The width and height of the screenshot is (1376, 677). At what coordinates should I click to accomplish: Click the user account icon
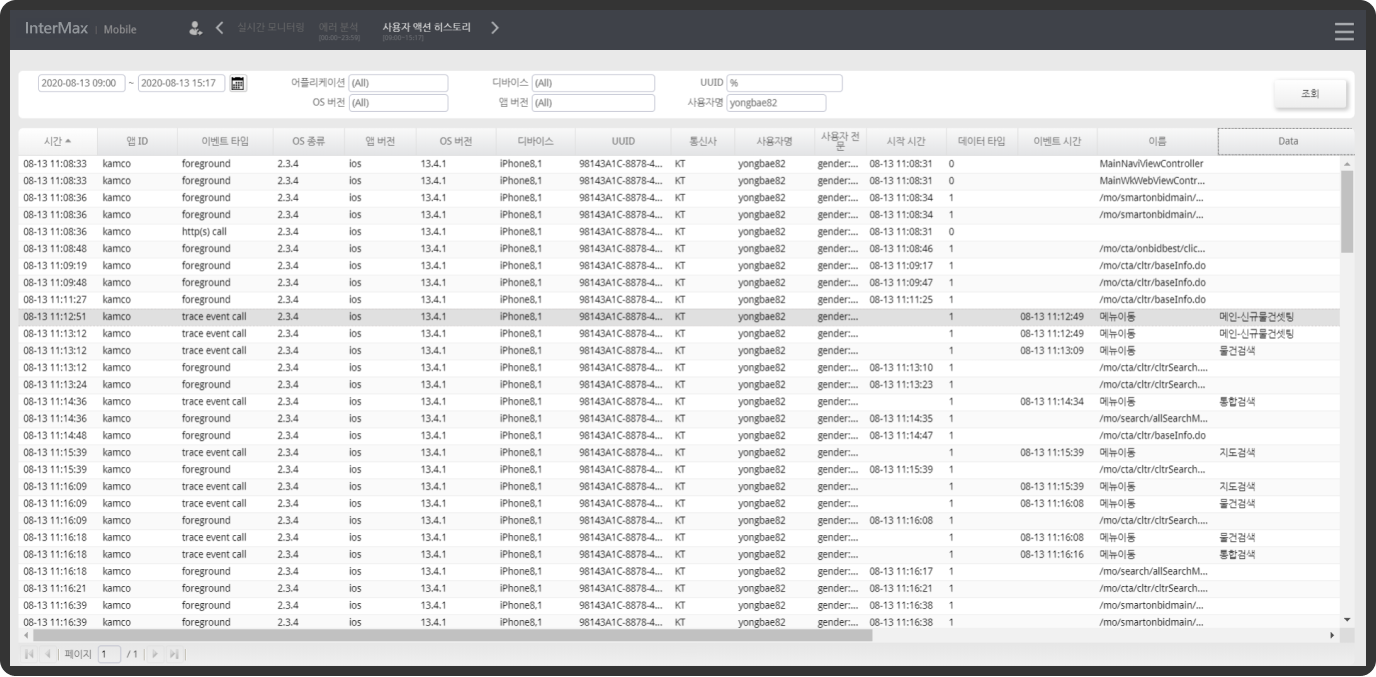(196, 28)
